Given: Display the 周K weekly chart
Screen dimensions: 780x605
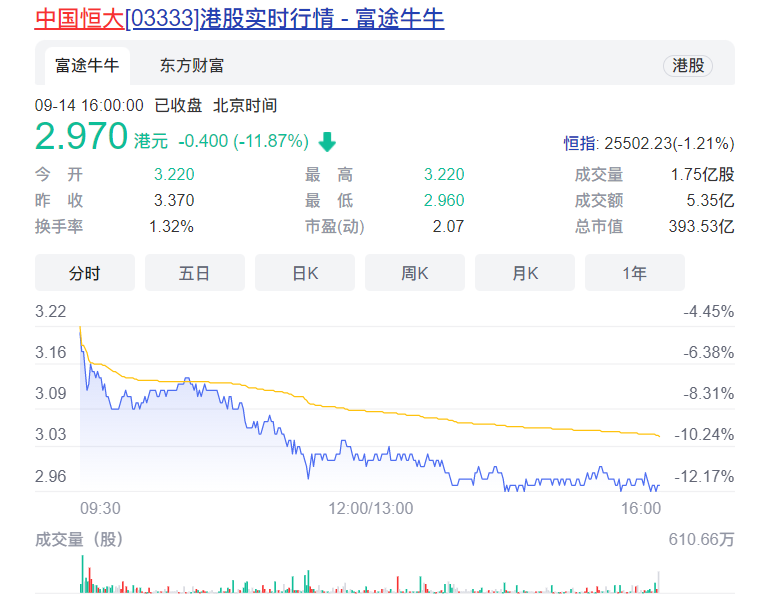Looking at the screenshot, I should 415,272.
